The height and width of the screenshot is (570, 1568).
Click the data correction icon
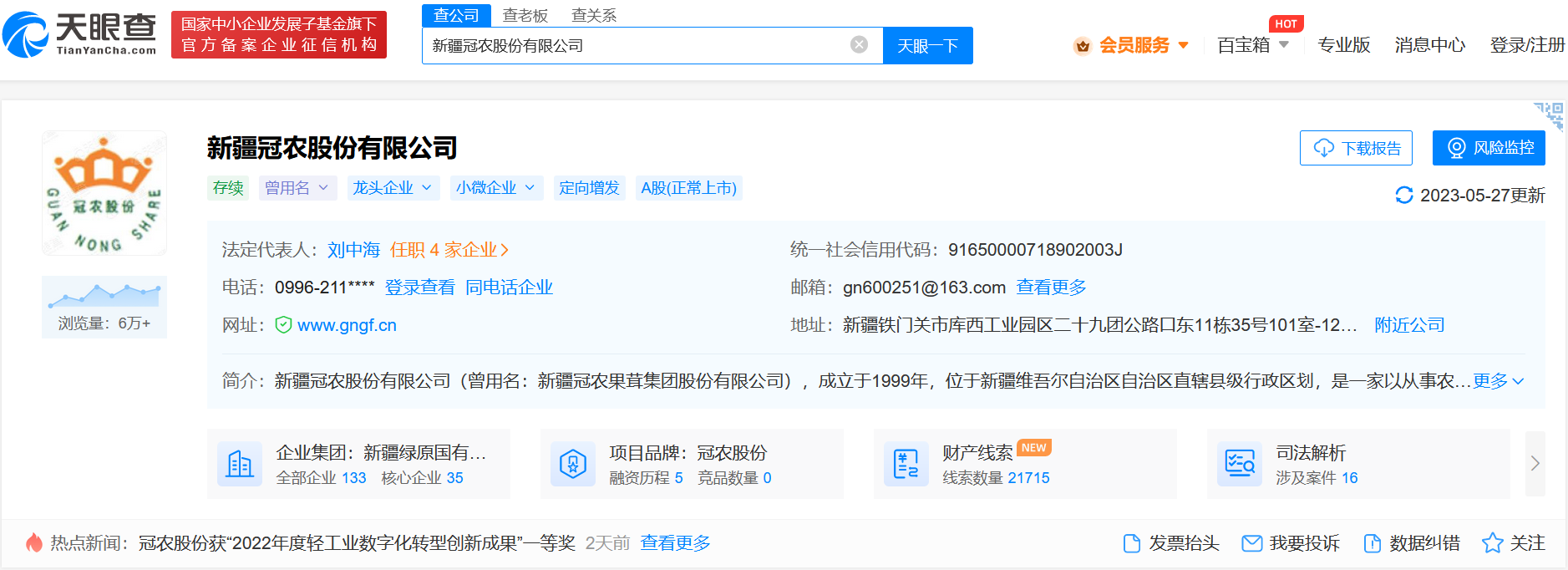pyautogui.click(x=1373, y=543)
